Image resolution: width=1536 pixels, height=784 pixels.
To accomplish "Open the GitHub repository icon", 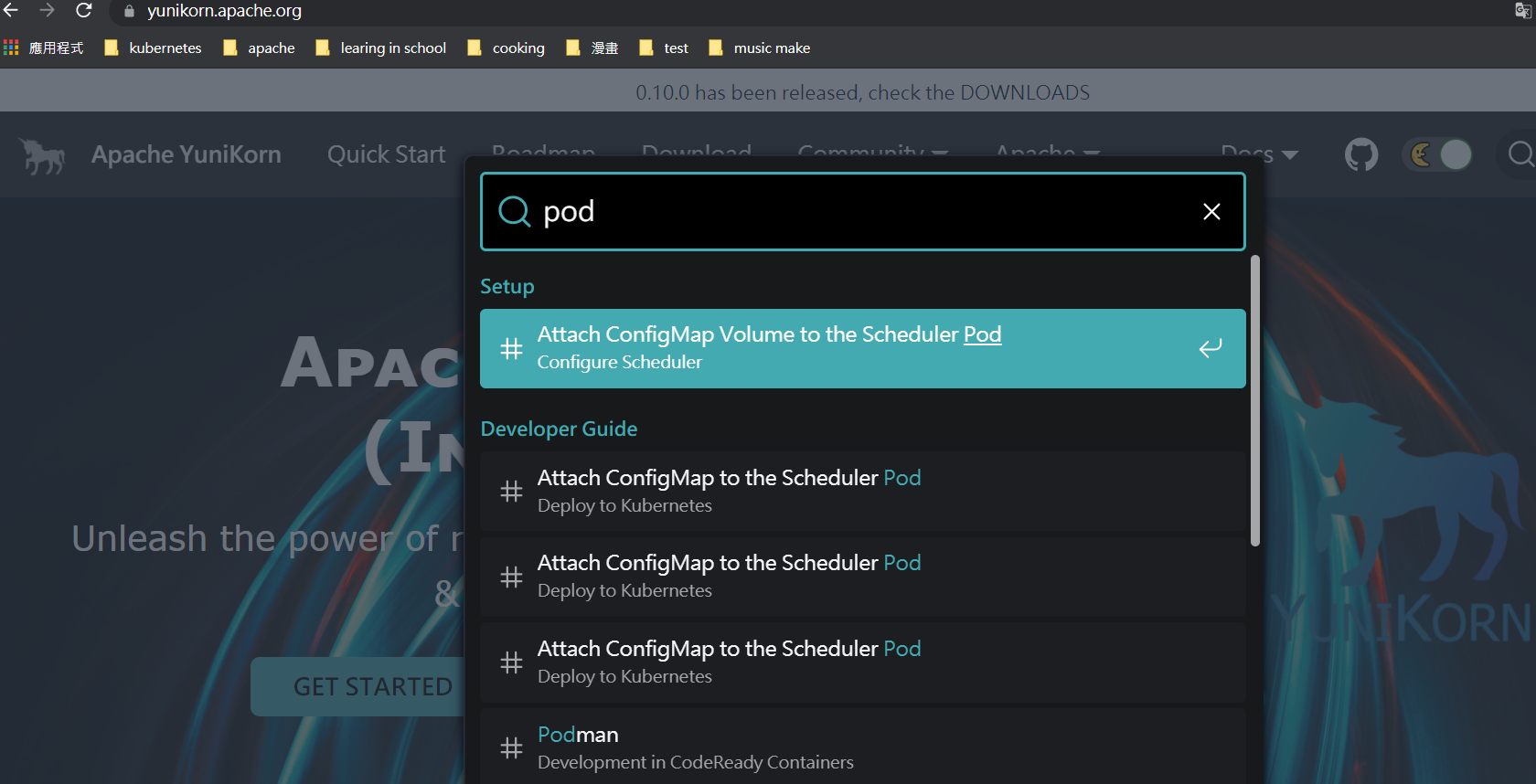I will (1360, 154).
